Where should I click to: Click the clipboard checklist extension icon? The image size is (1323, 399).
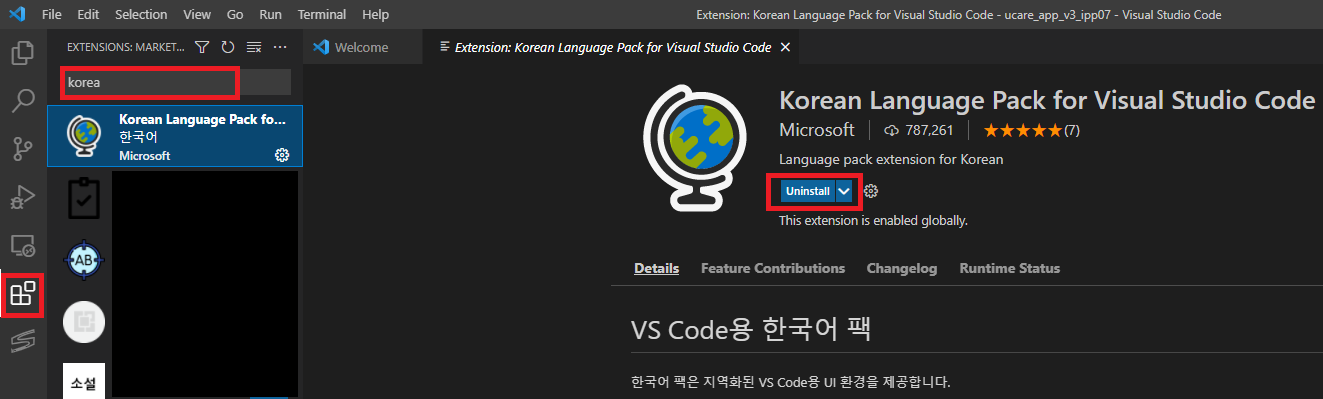(83, 198)
